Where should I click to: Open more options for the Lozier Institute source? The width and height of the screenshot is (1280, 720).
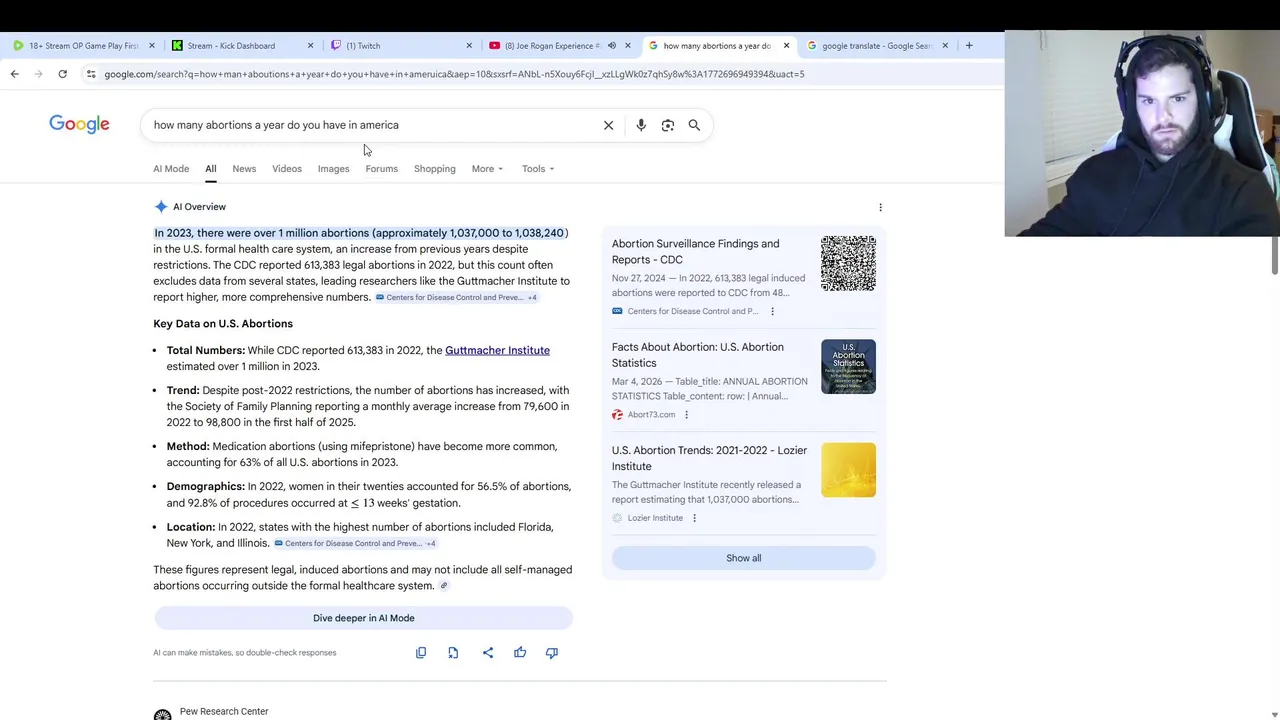(x=694, y=518)
